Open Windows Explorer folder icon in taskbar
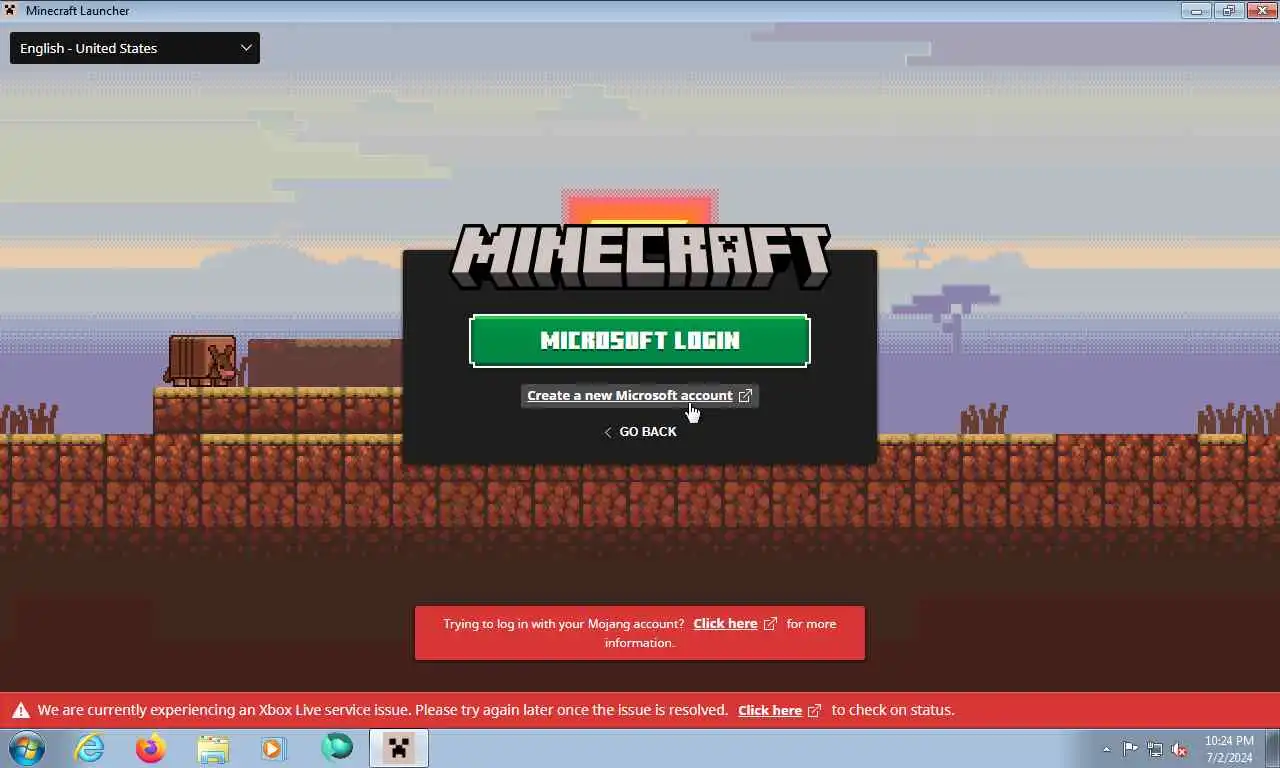Viewport: 1280px width, 768px height. (x=213, y=748)
